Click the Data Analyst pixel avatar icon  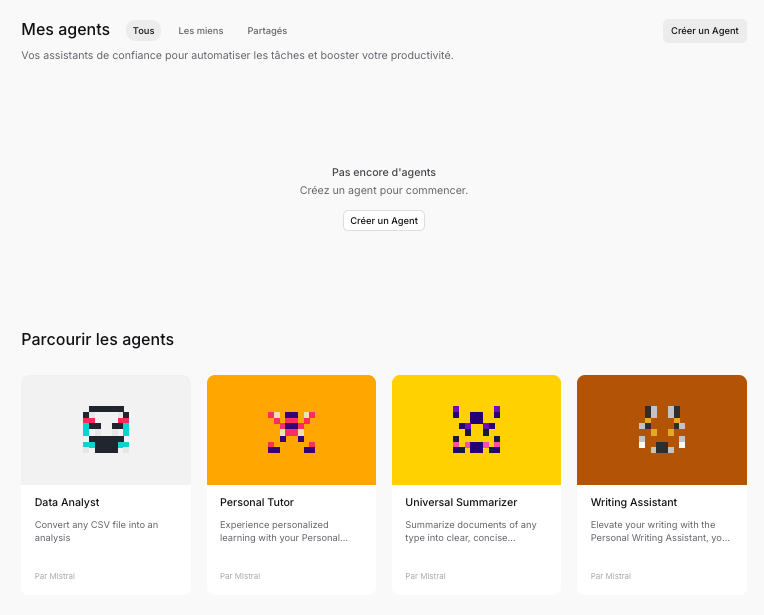tap(106, 429)
